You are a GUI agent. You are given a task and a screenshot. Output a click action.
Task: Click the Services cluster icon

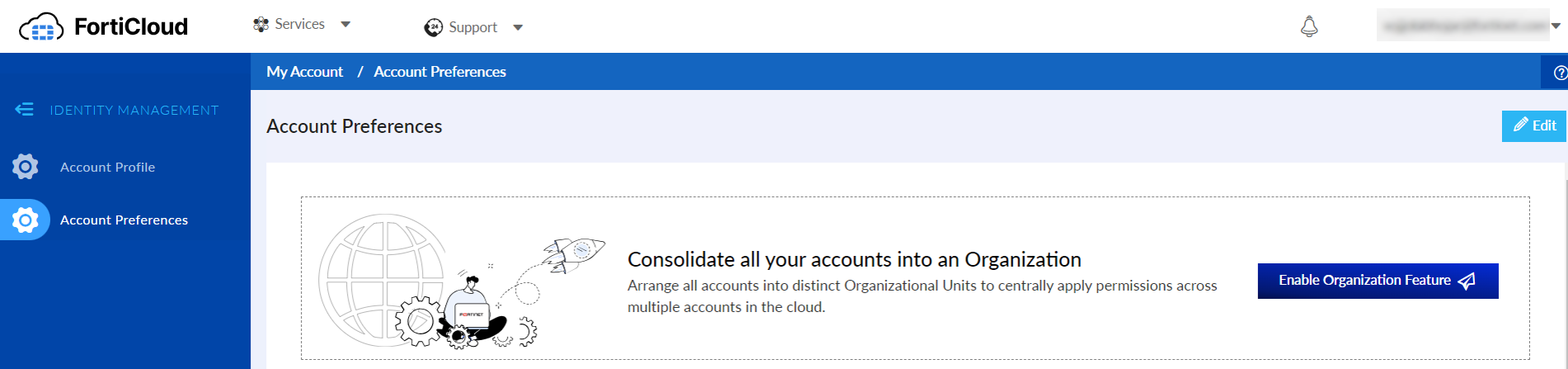tap(261, 25)
